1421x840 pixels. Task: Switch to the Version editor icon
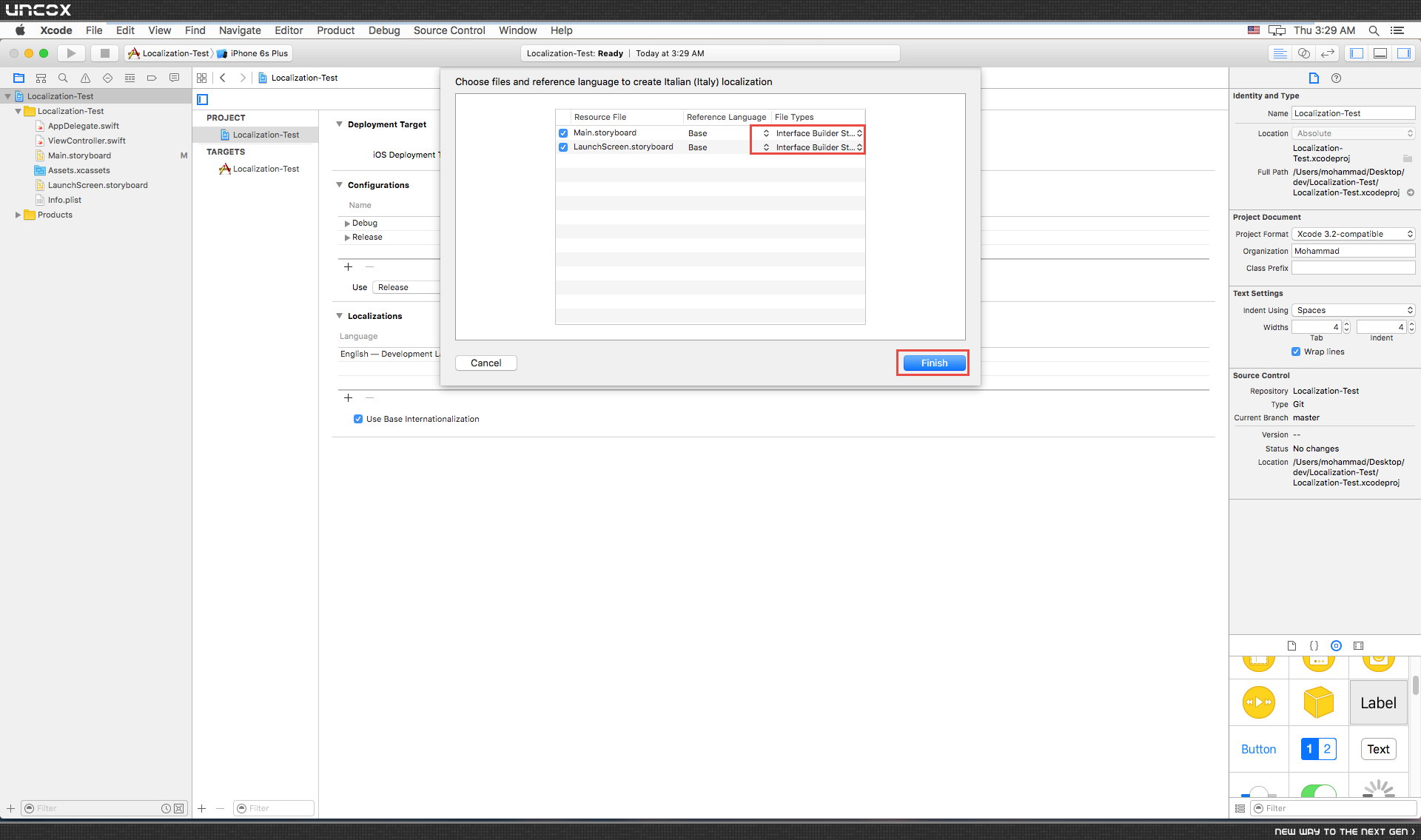point(1328,53)
